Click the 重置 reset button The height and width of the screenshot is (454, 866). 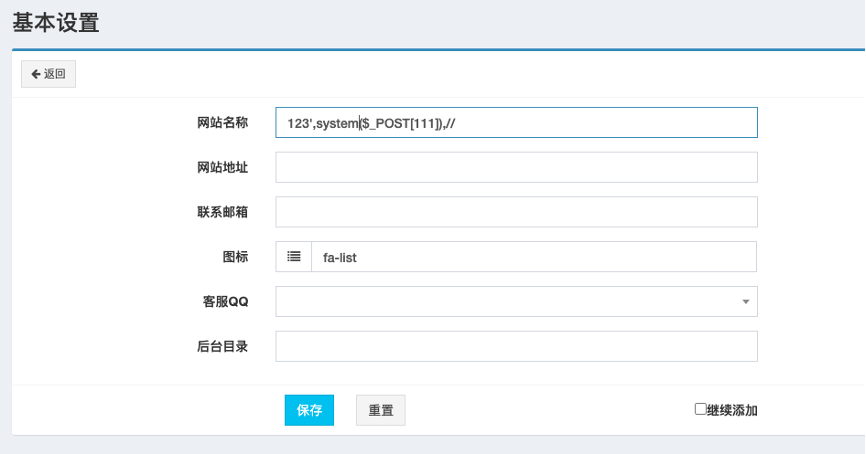coord(381,410)
